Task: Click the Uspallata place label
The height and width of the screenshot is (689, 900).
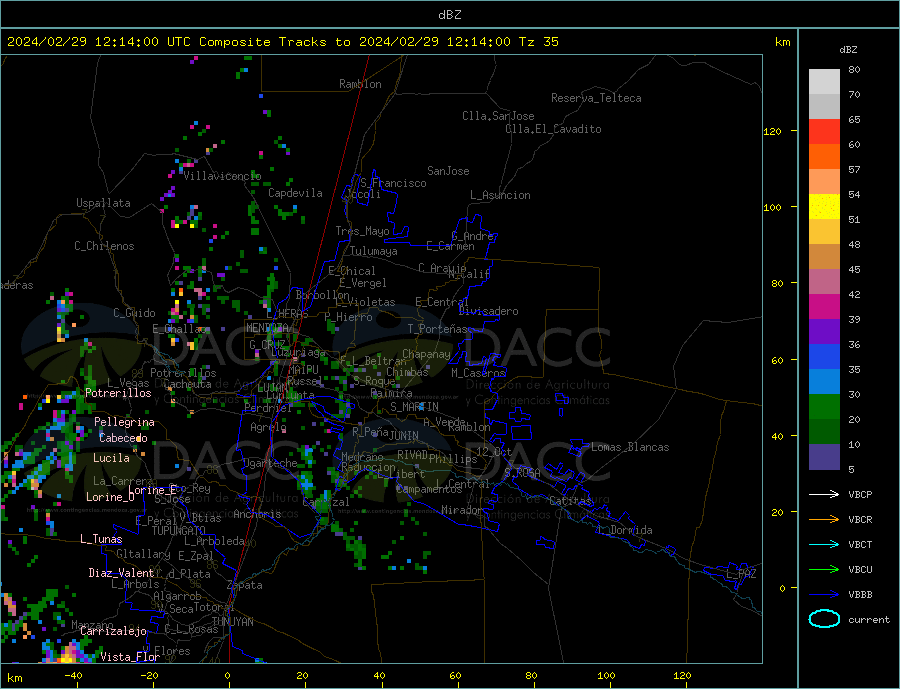Action: click(x=103, y=203)
